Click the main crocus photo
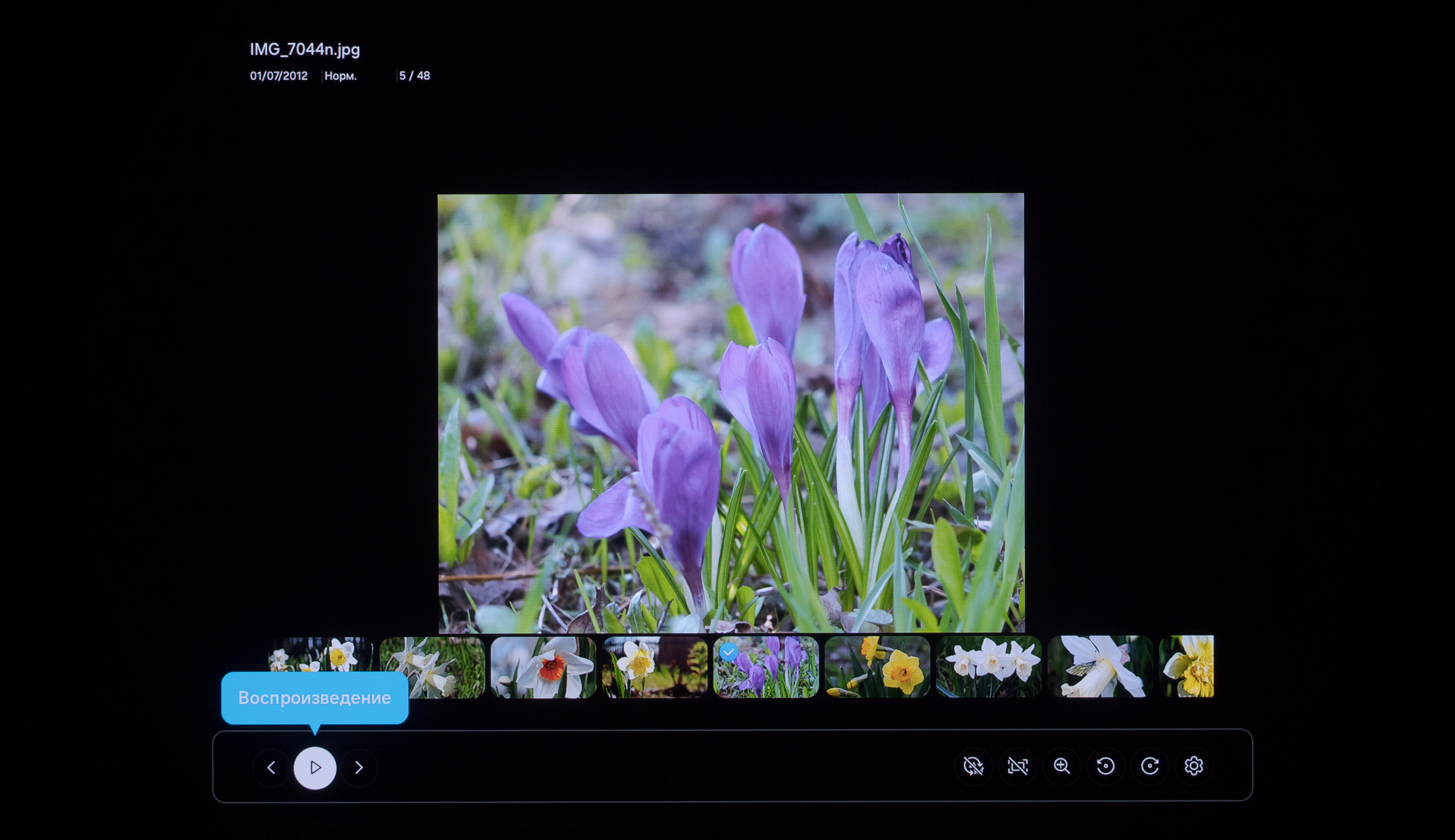 (x=730, y=413)
